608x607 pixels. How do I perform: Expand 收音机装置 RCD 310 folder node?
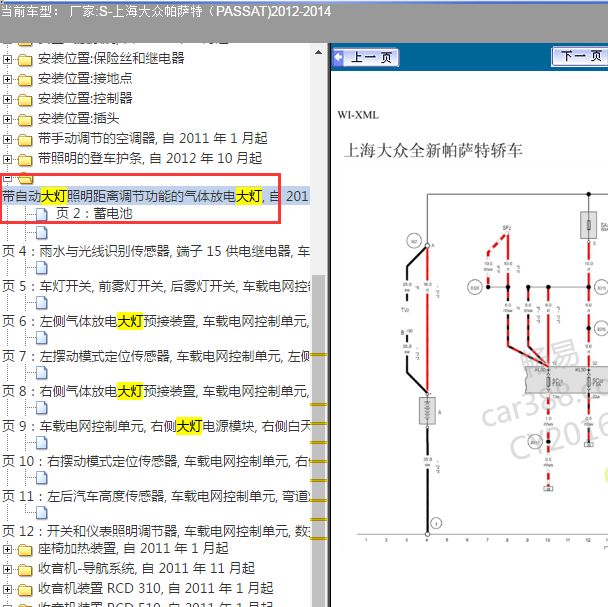(7, 590)
